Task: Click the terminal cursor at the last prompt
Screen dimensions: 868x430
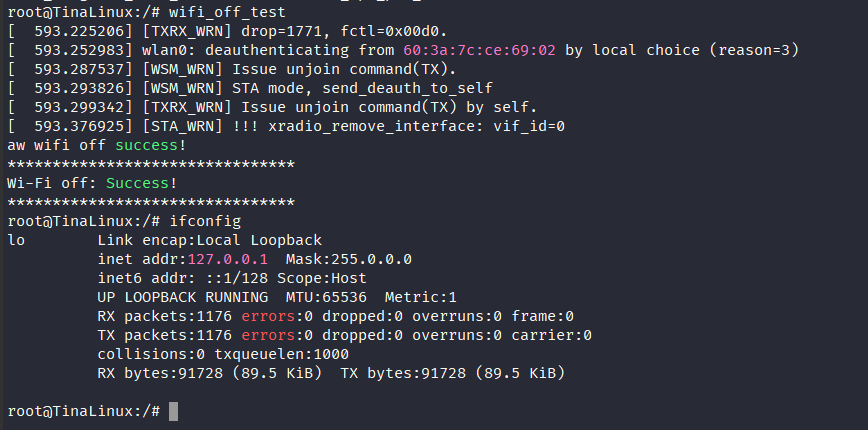Action: pos(173,411)
